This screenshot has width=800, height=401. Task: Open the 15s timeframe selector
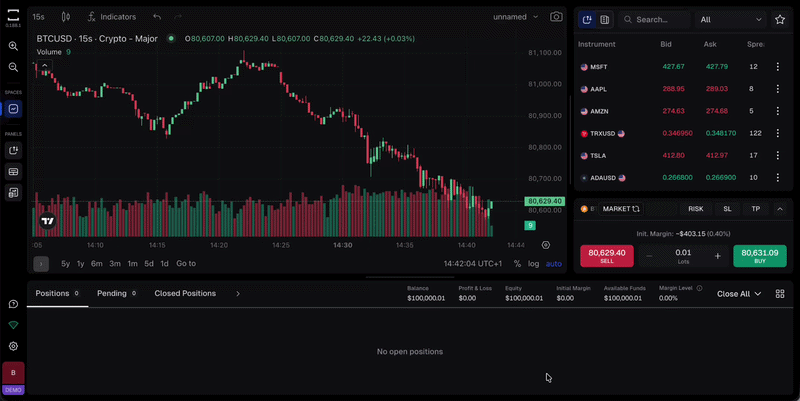tap(39, 17)
